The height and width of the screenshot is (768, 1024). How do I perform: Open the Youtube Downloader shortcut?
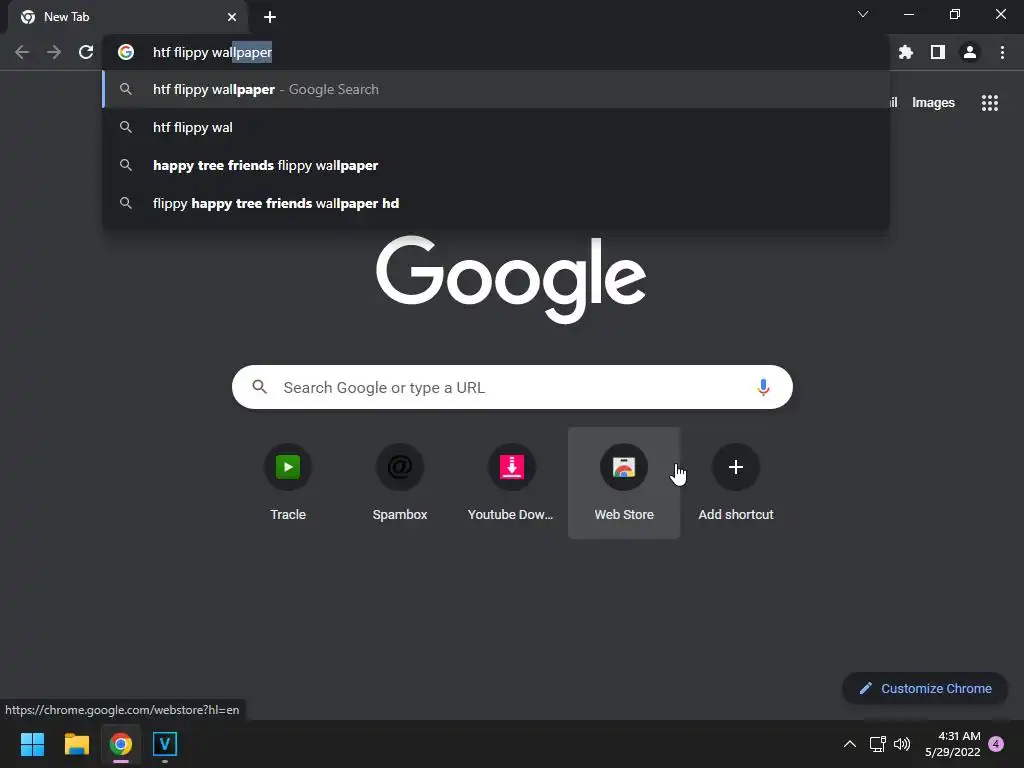click(511, 483)
